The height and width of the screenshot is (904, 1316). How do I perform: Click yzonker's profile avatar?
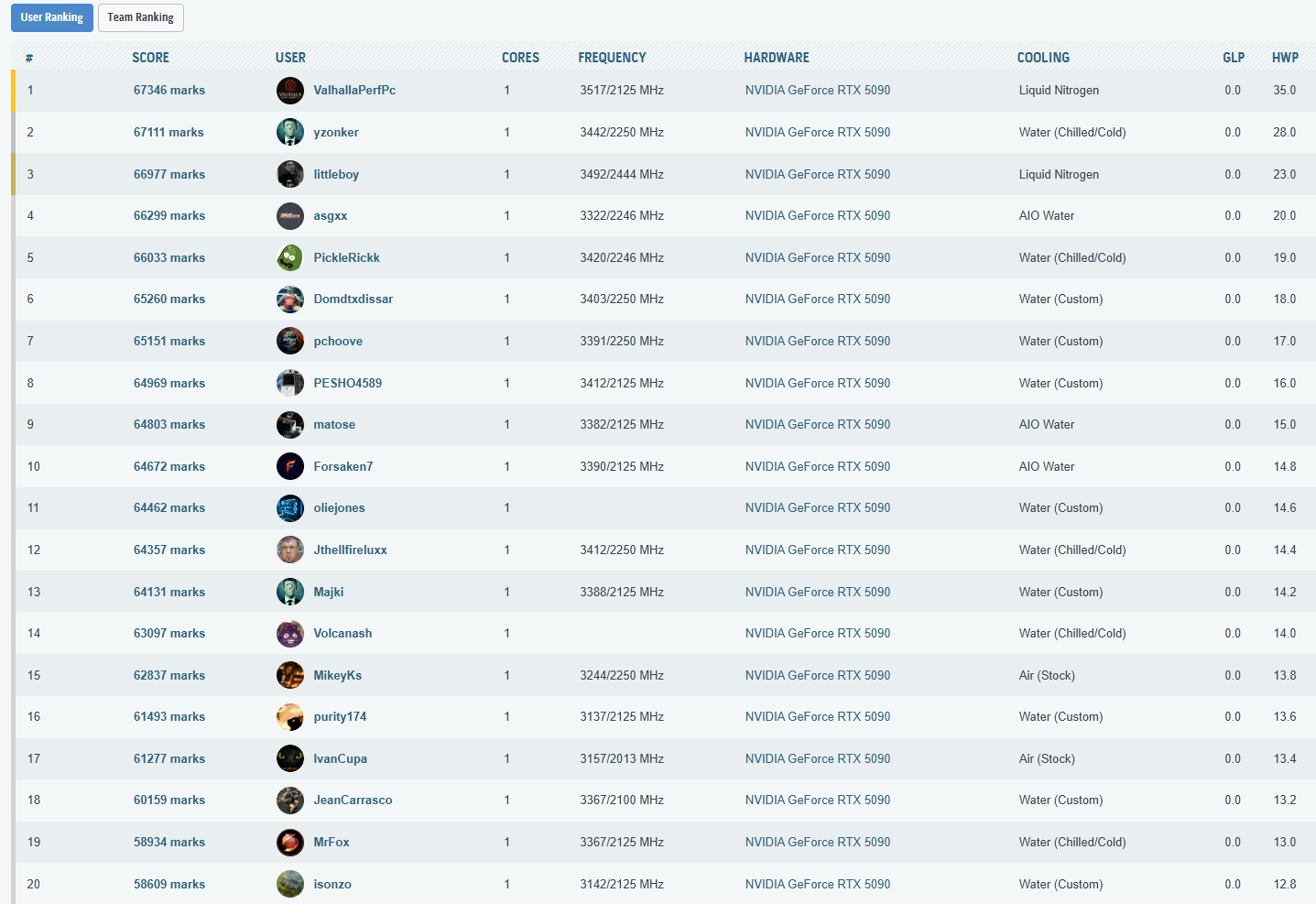click(x=289, y=132)
